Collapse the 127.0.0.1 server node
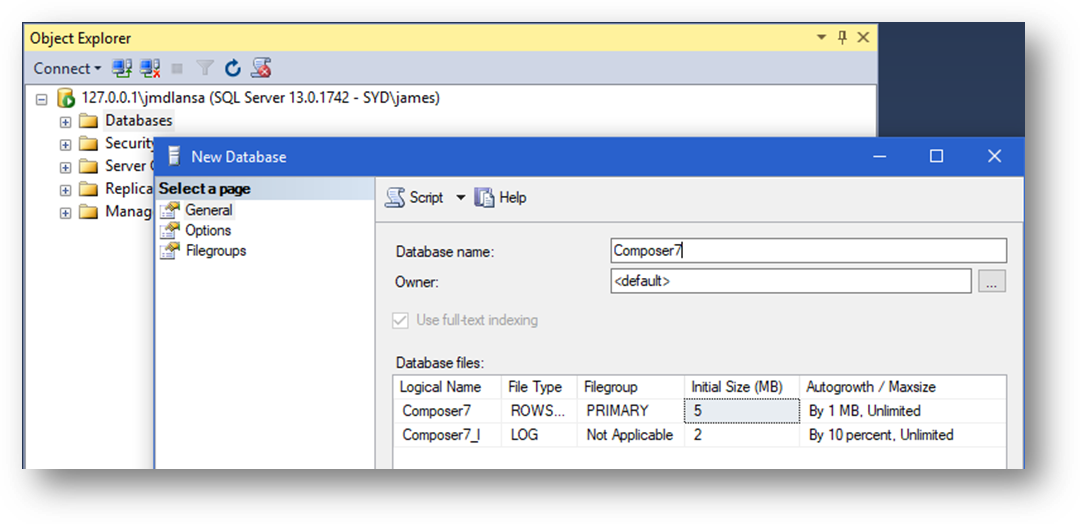 42,99
